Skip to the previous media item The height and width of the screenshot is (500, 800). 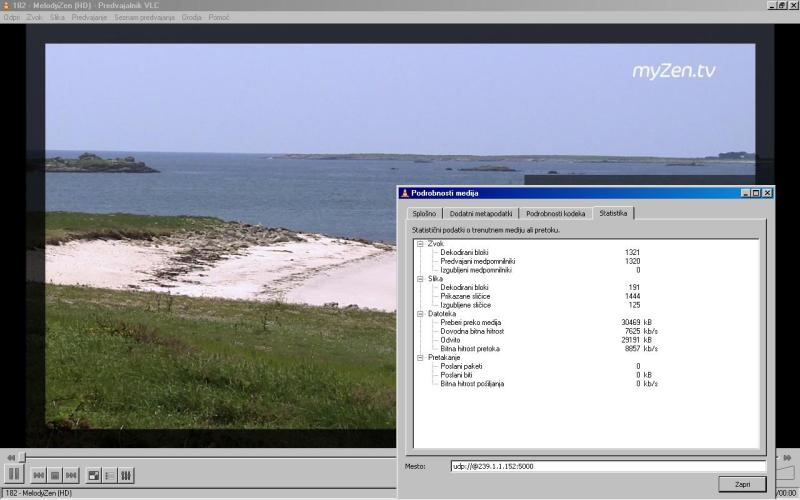coord(39,475)
